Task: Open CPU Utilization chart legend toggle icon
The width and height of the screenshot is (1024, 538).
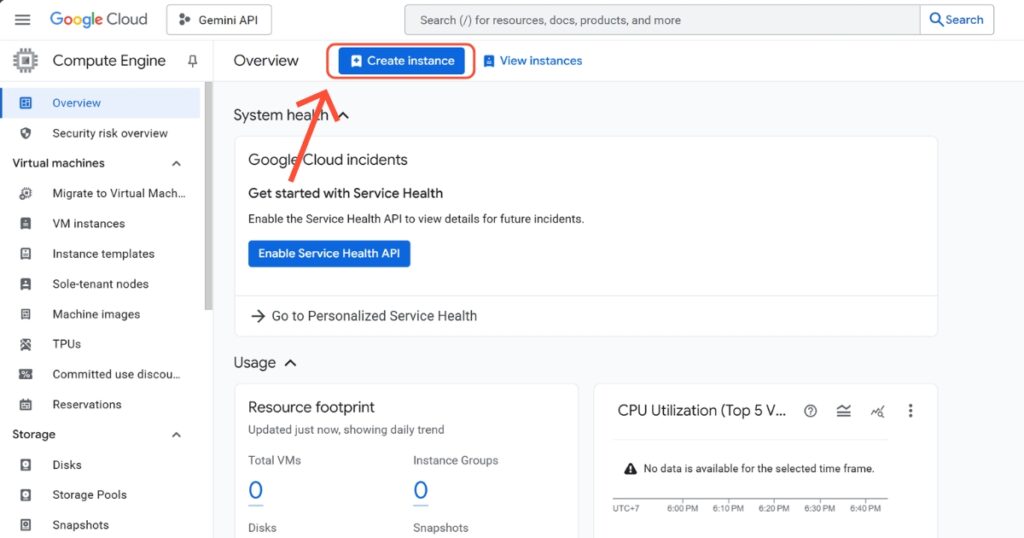Action: click(x=844, y=411)
